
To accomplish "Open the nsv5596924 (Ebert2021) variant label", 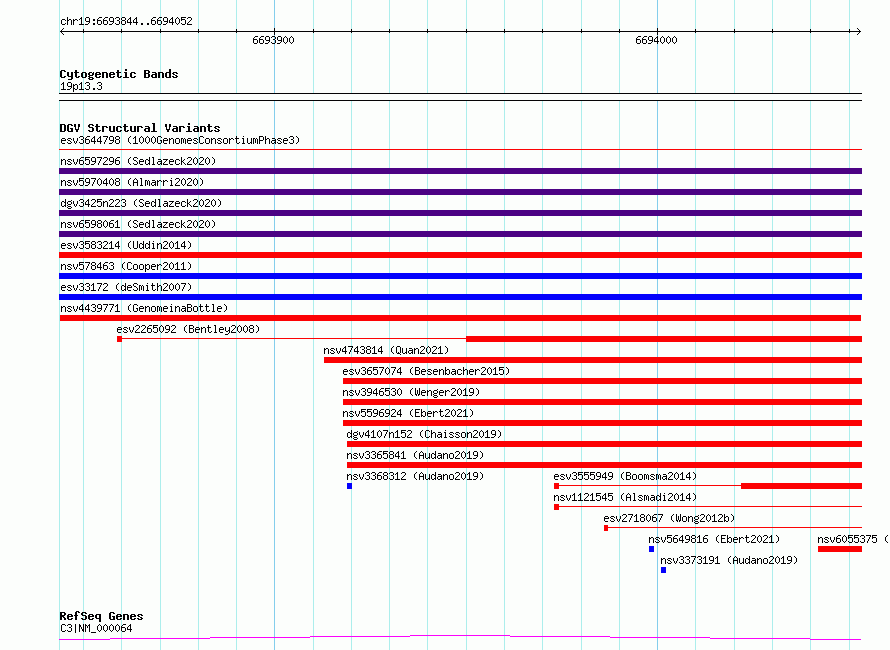I will tap(408, 413).
